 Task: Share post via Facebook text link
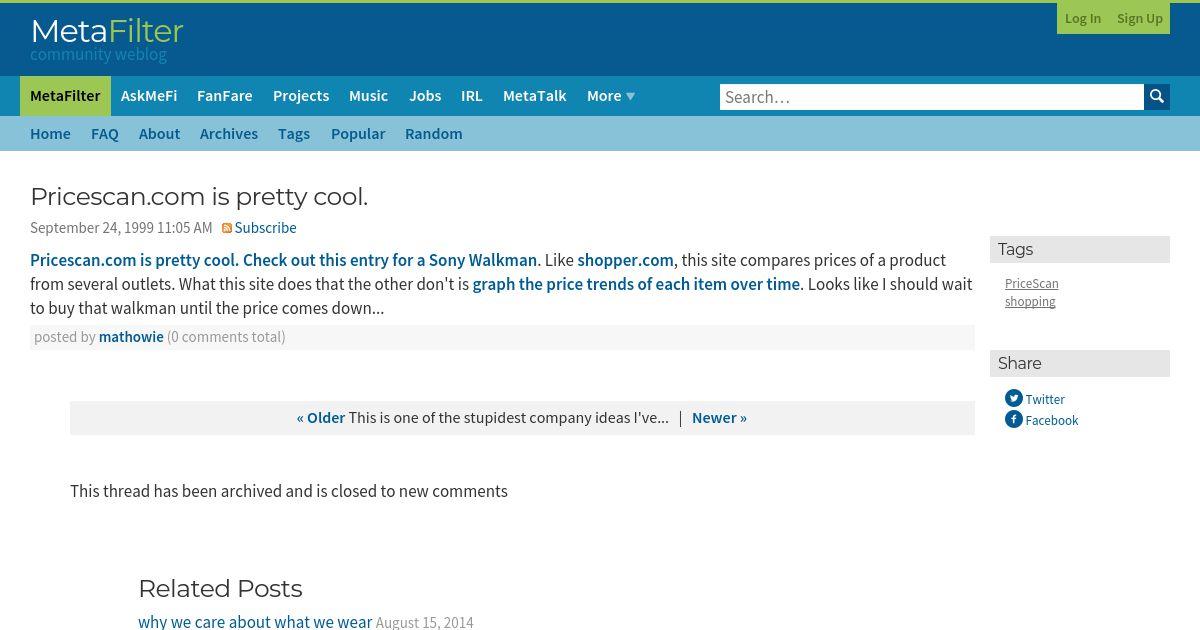pyautogui.click(x=1052, y=421)
